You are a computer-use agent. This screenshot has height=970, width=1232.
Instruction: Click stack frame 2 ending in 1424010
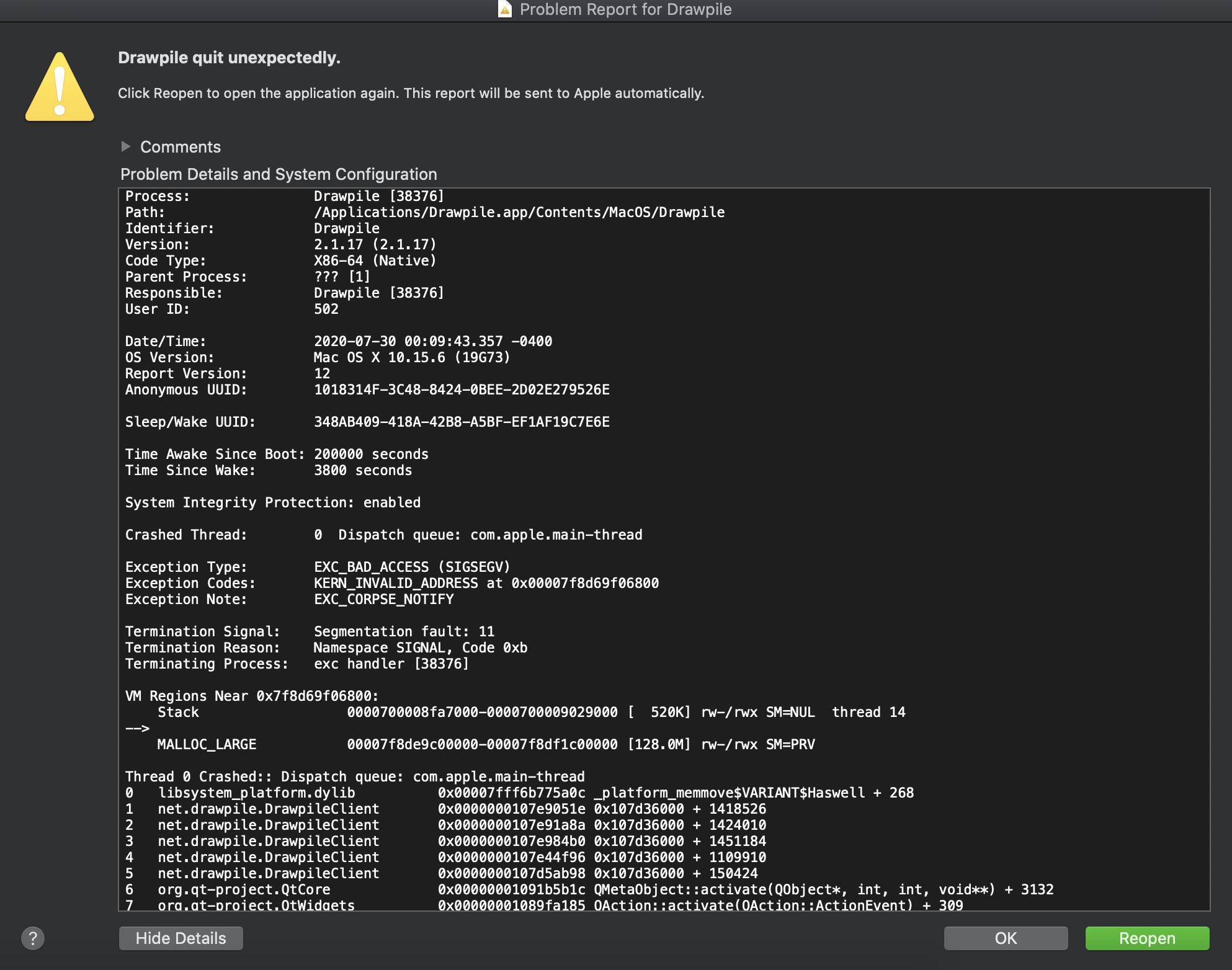pyautogui.click(x=445, y=825)
